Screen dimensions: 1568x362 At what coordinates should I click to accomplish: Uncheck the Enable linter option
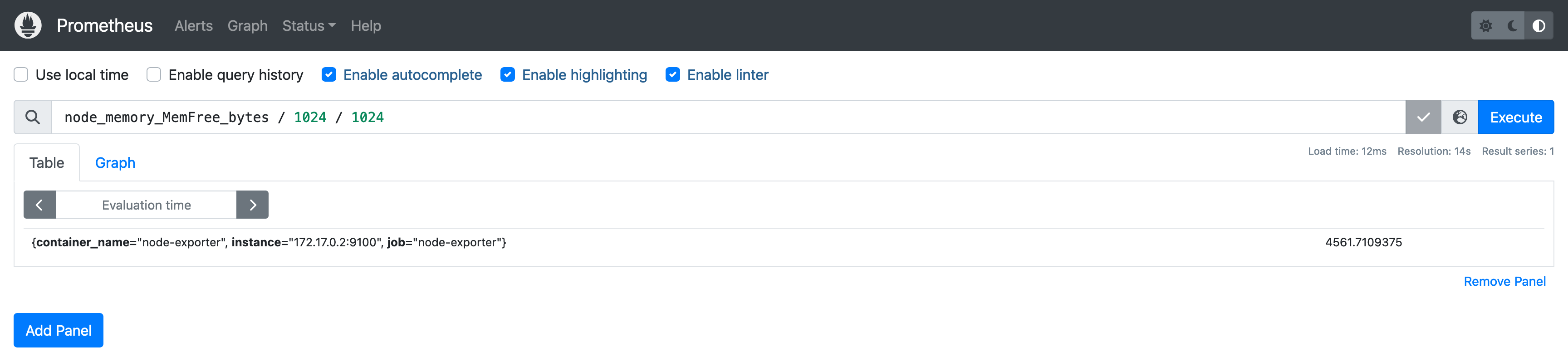672,75
